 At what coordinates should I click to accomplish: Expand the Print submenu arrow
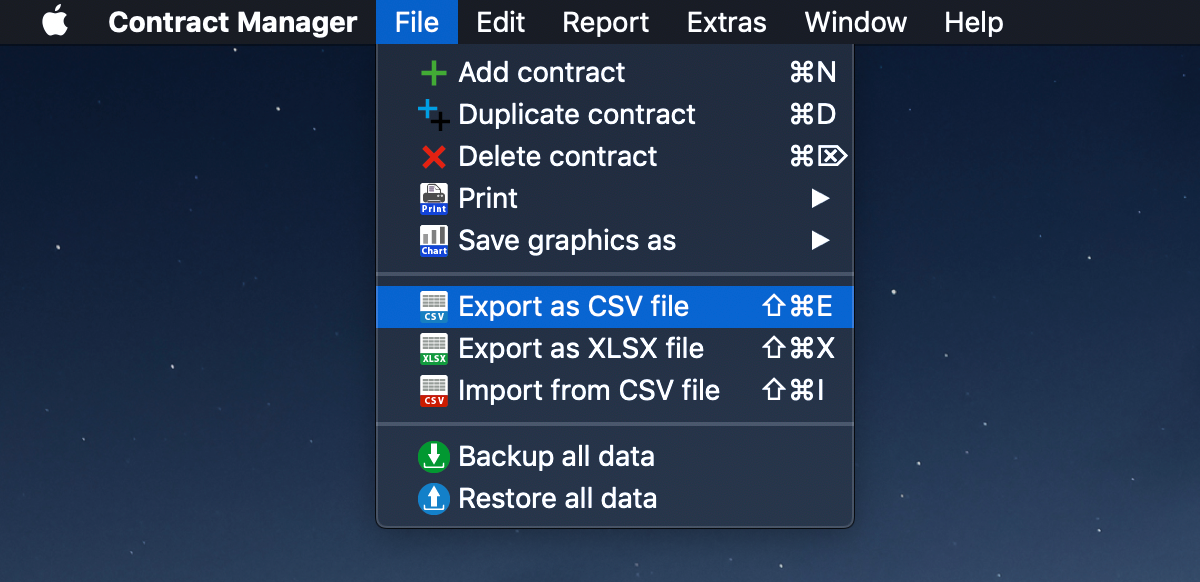coord(820,199)
